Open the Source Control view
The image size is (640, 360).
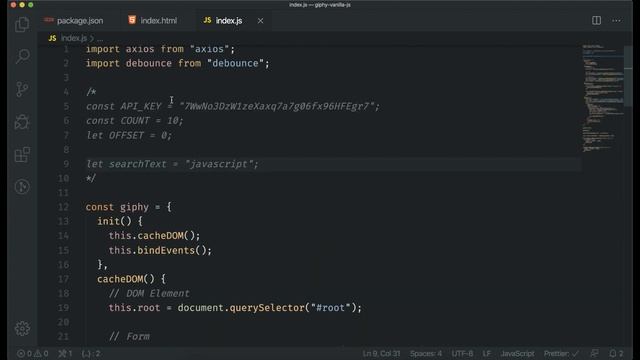point(22,89)
